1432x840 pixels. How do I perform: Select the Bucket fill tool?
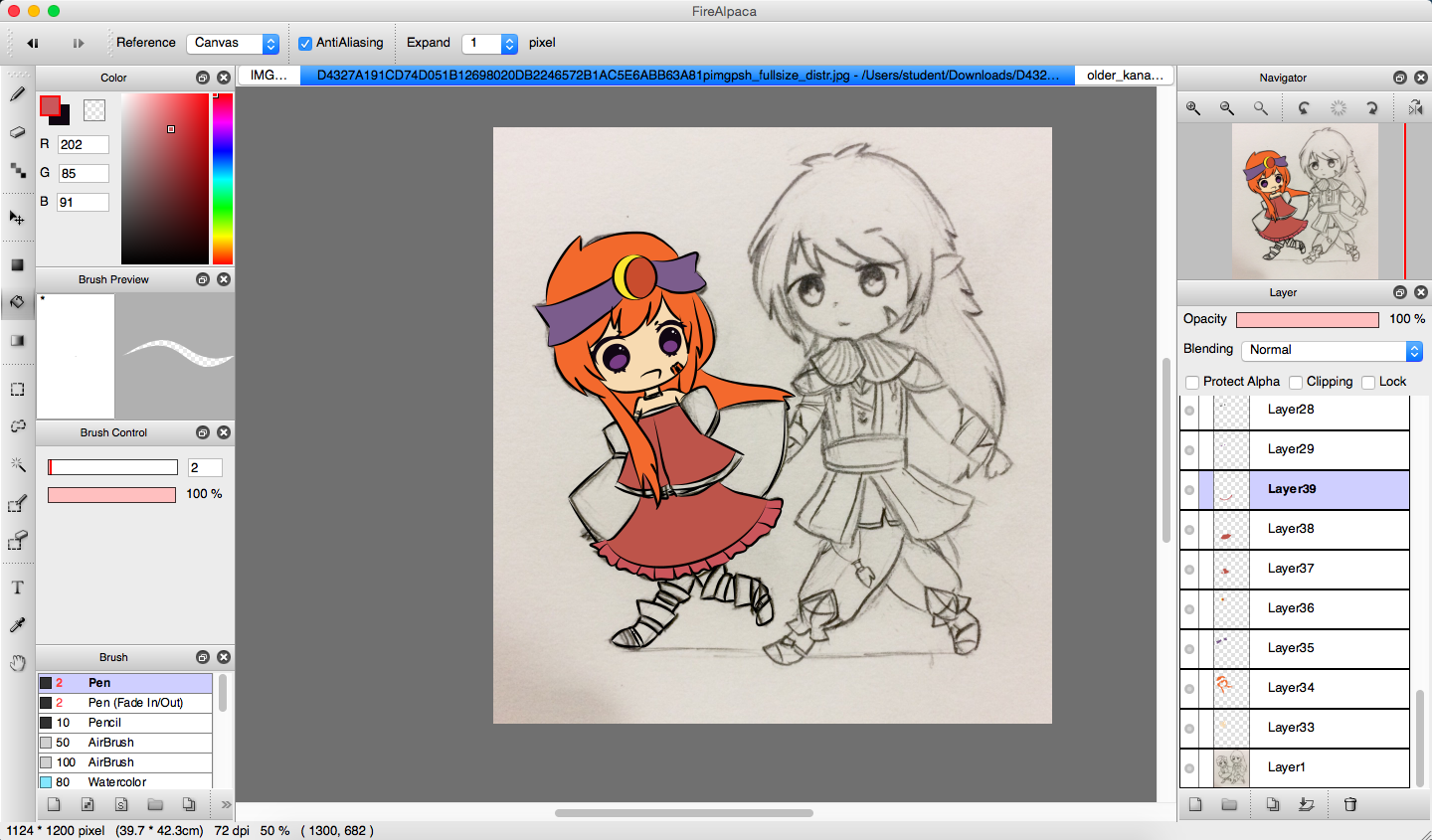17,302
